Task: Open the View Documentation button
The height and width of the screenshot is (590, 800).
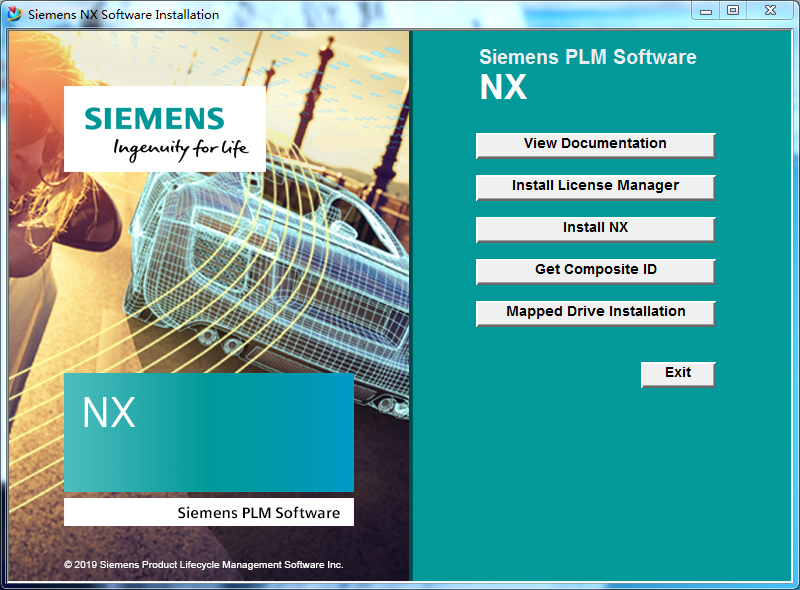Action: click(595, 145)
